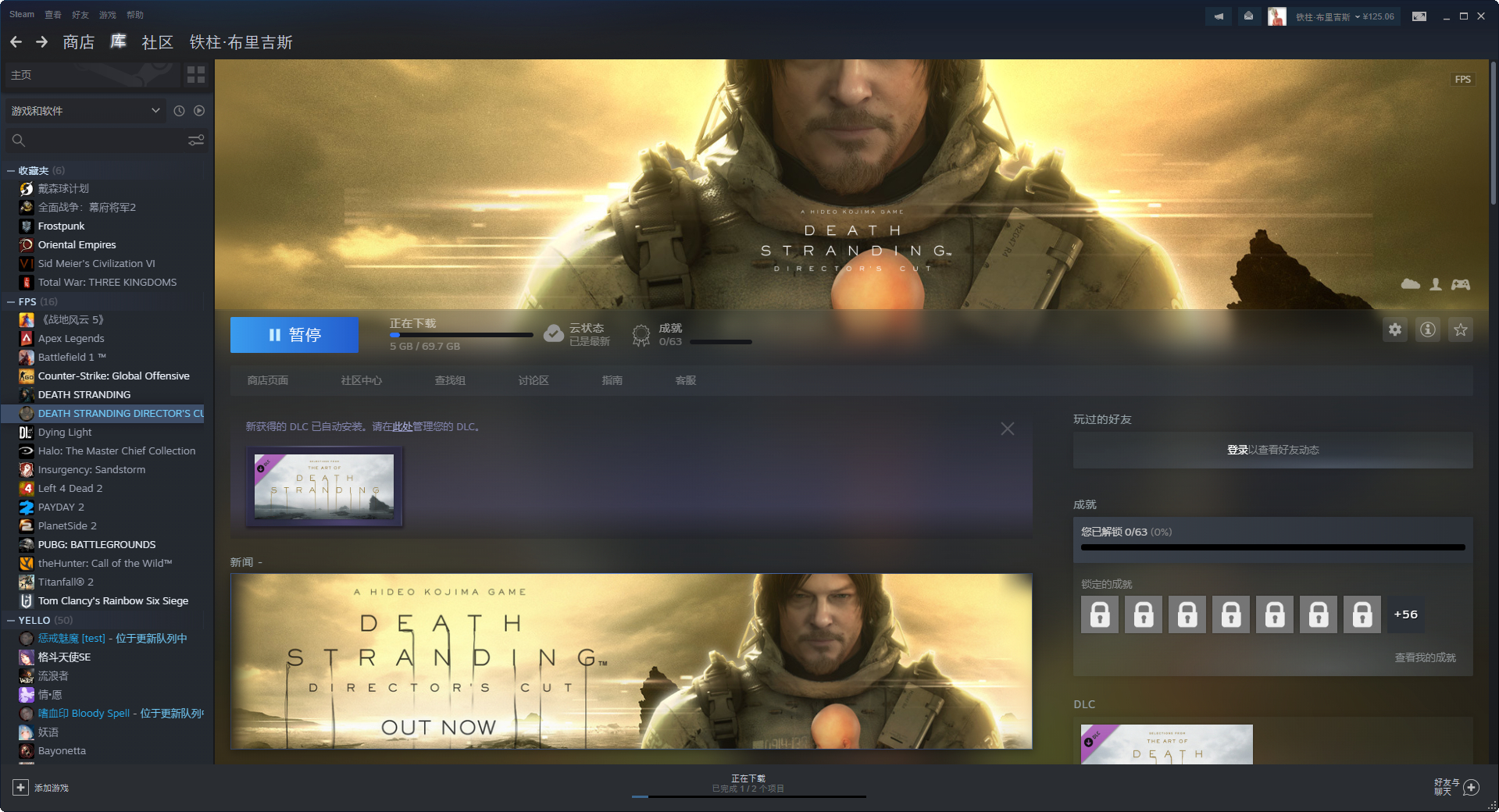Select Bayonetta in the library list
This screenshot has width=1499, height=812.
pos(62,751)
